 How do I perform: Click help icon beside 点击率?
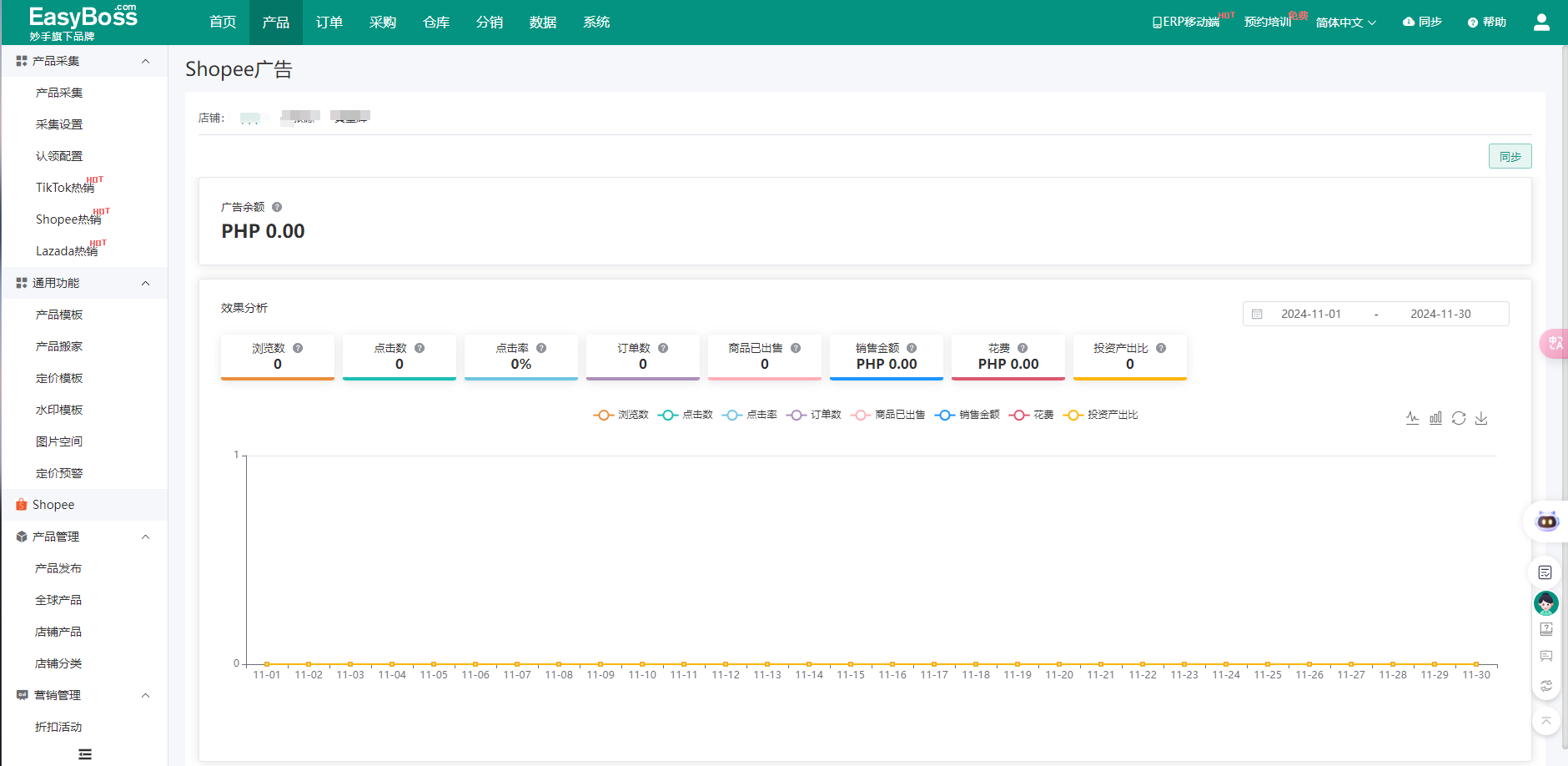pyautogui.click(x=541, y=348)
